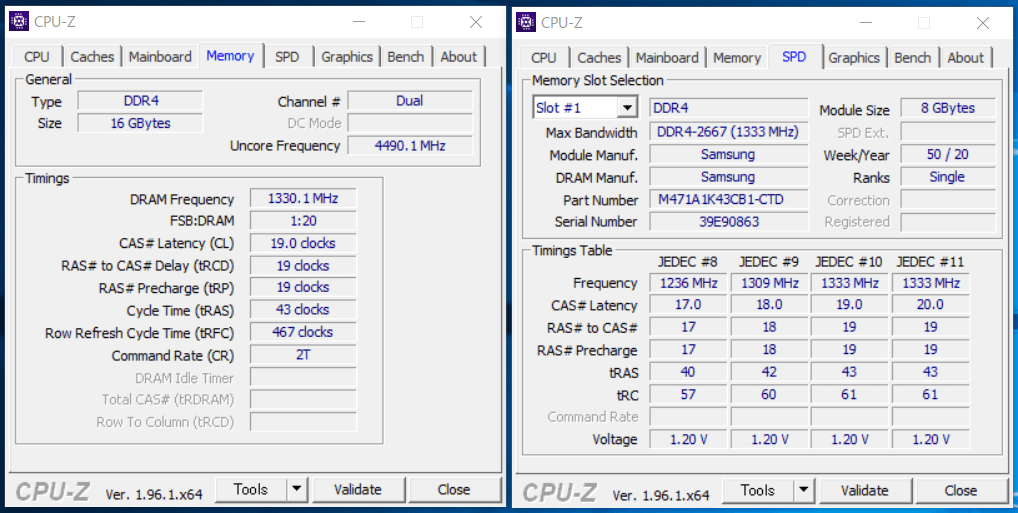The image size is (1018, 513).
Task: Click Tools button in right CPU-Z window
Action: pos(758,490)
